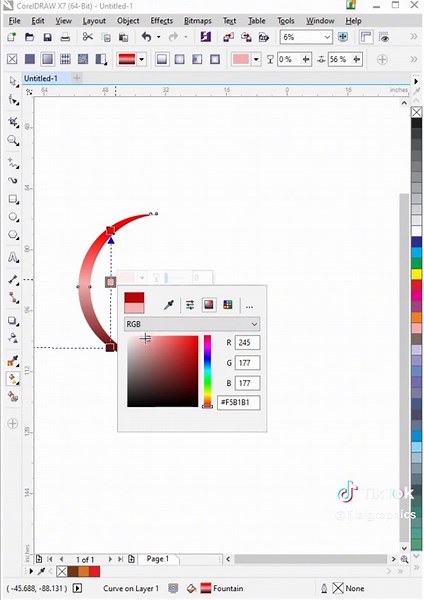Select the Polygon tool

coord(13,235)
